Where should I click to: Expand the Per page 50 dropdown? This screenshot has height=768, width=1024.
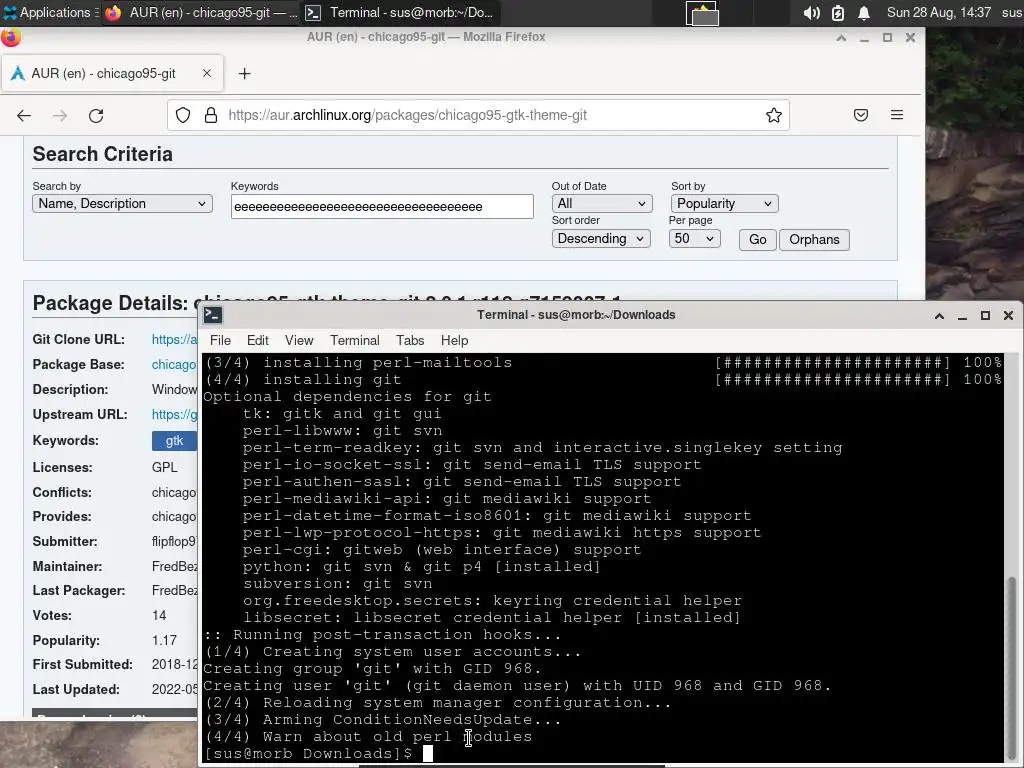(694, 238)
